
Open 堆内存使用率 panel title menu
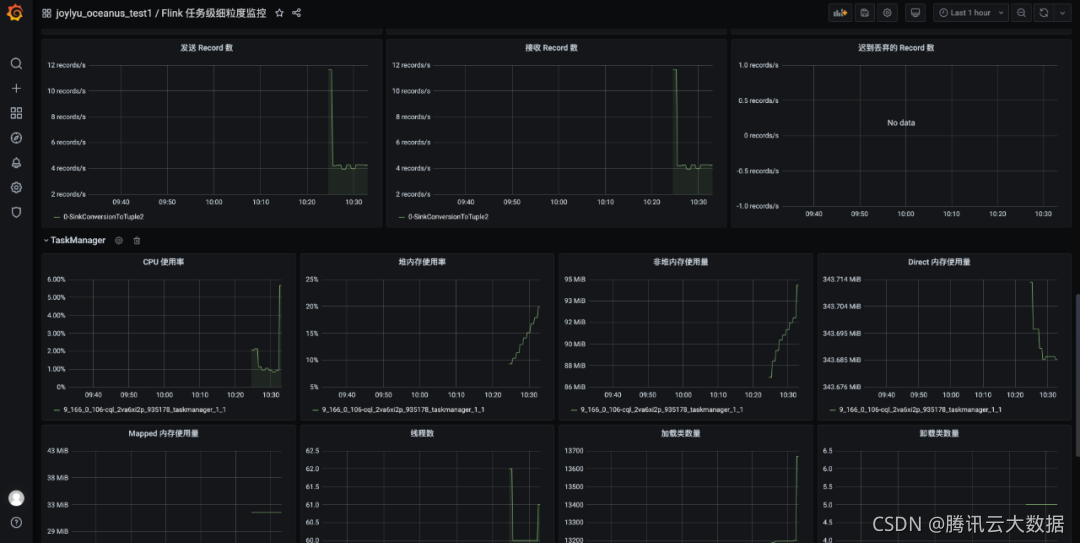[422, 262]
